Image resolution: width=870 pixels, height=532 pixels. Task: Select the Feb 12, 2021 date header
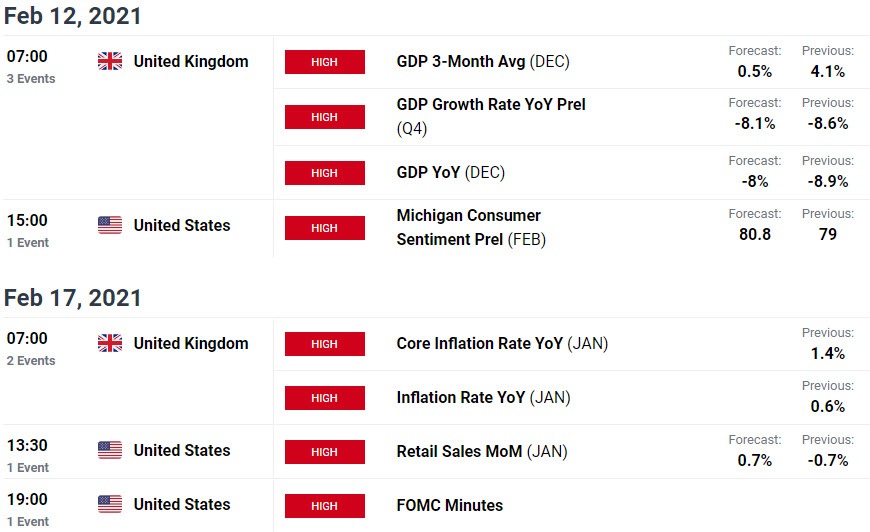coord(73,16)
